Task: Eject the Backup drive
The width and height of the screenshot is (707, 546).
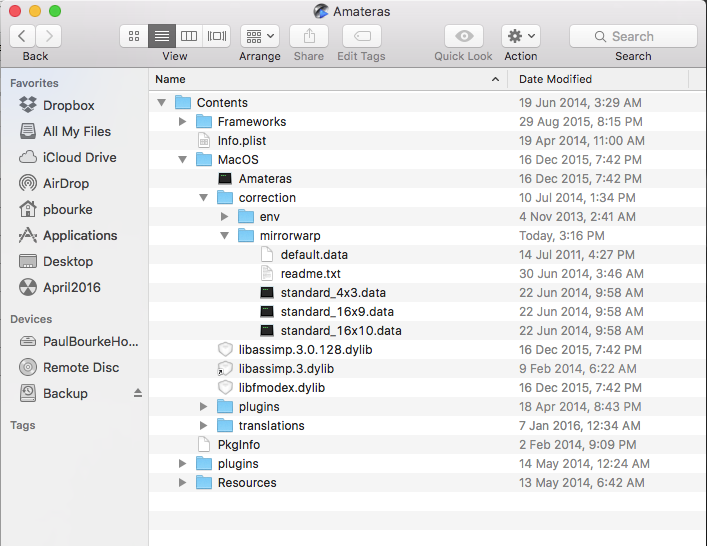Action: coord(138,394)
